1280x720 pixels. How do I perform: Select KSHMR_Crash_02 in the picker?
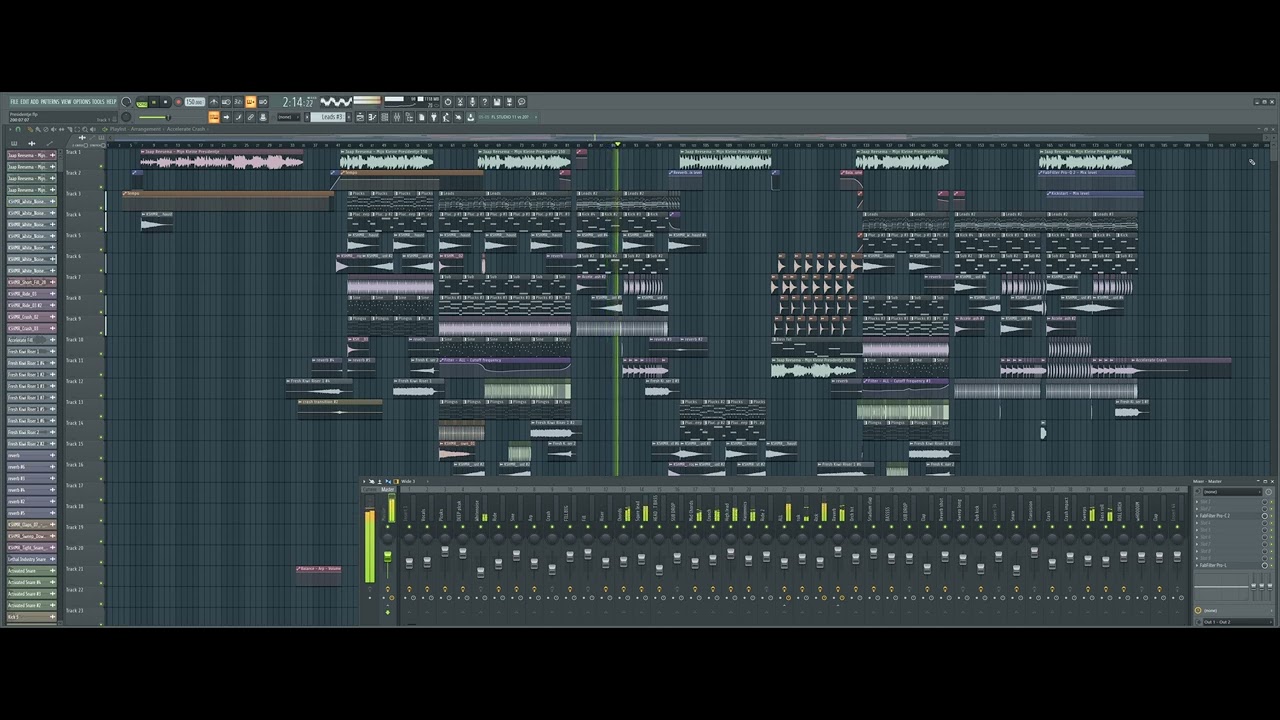31,316
